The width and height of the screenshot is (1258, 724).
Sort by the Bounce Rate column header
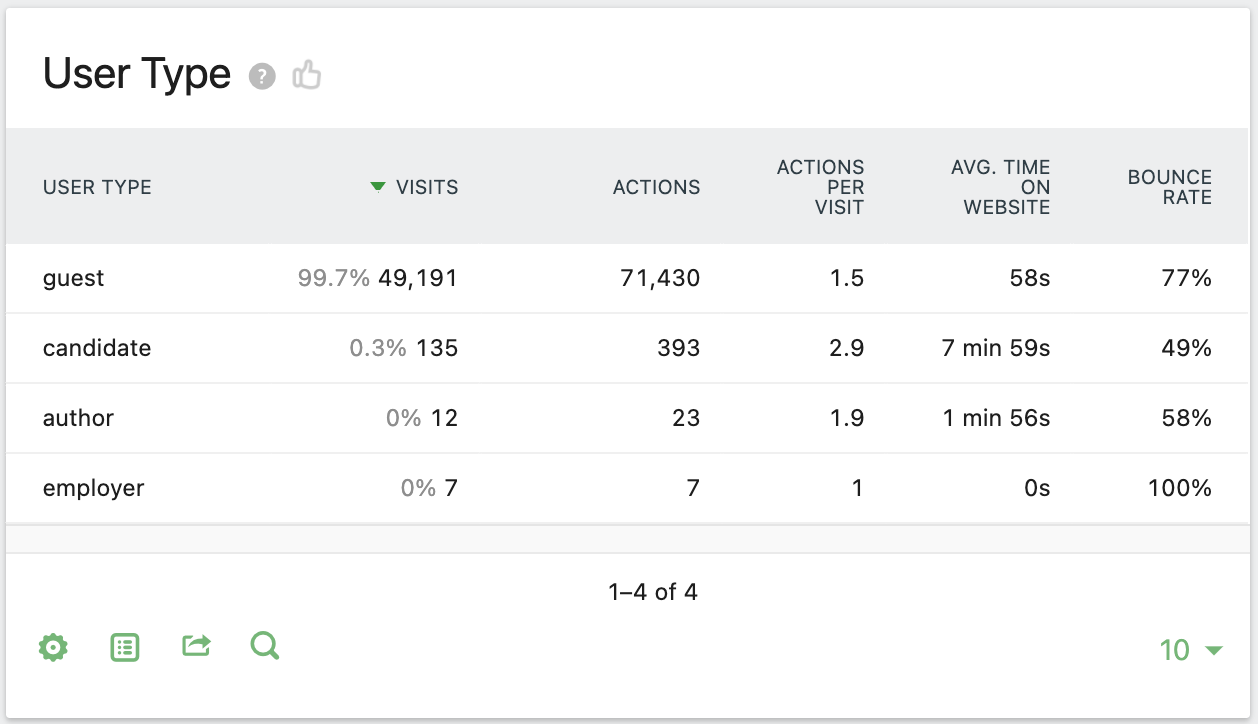tap(1169, 187)
